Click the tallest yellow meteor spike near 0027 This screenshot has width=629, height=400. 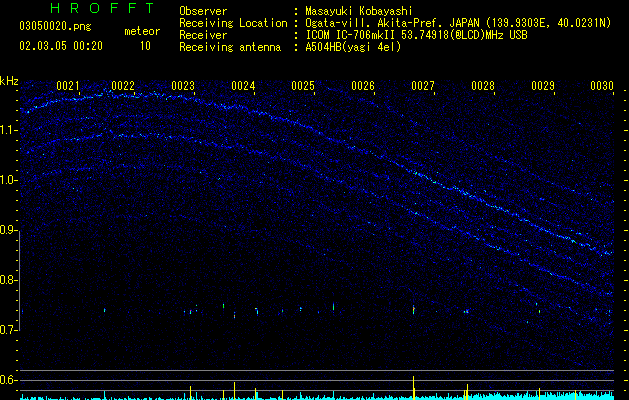414,388
